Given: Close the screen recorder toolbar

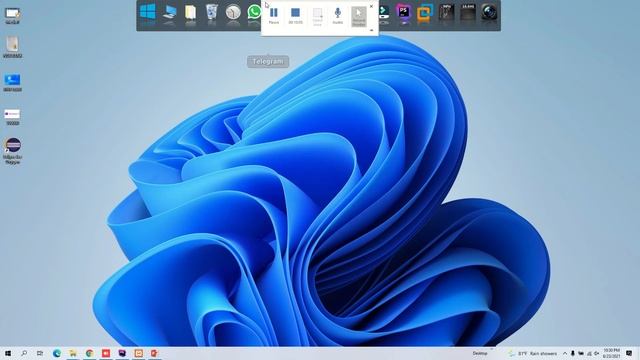Looking at the screenshot, I should tap(371, 6).
